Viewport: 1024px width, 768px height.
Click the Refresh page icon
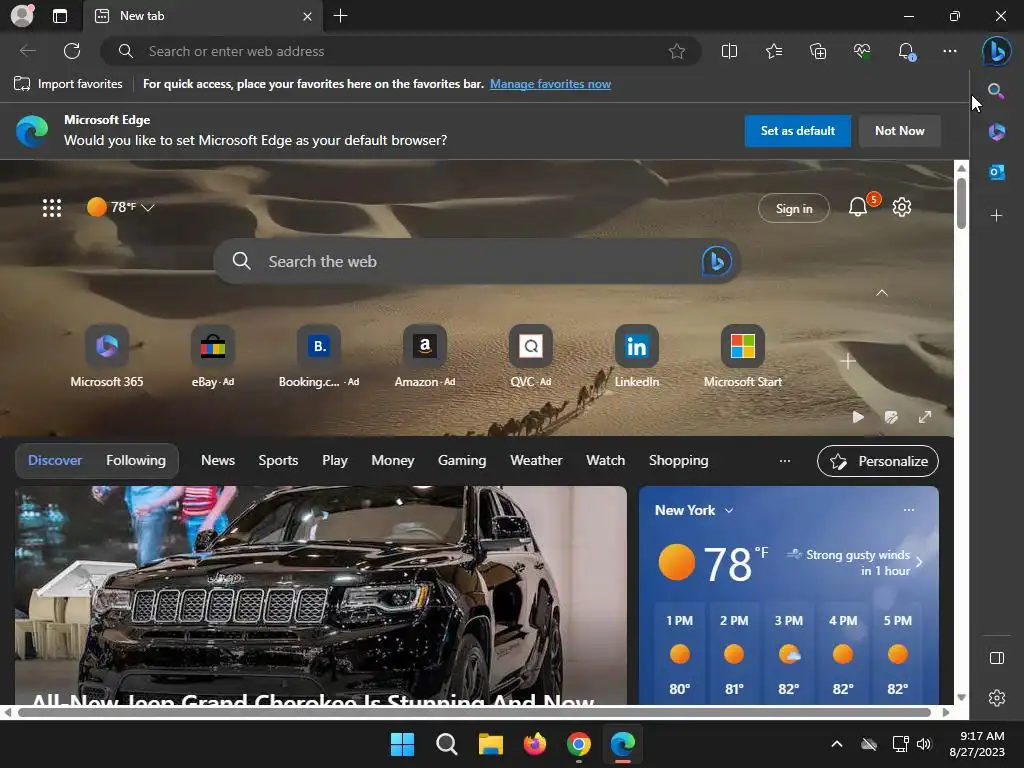pos(72,51)
